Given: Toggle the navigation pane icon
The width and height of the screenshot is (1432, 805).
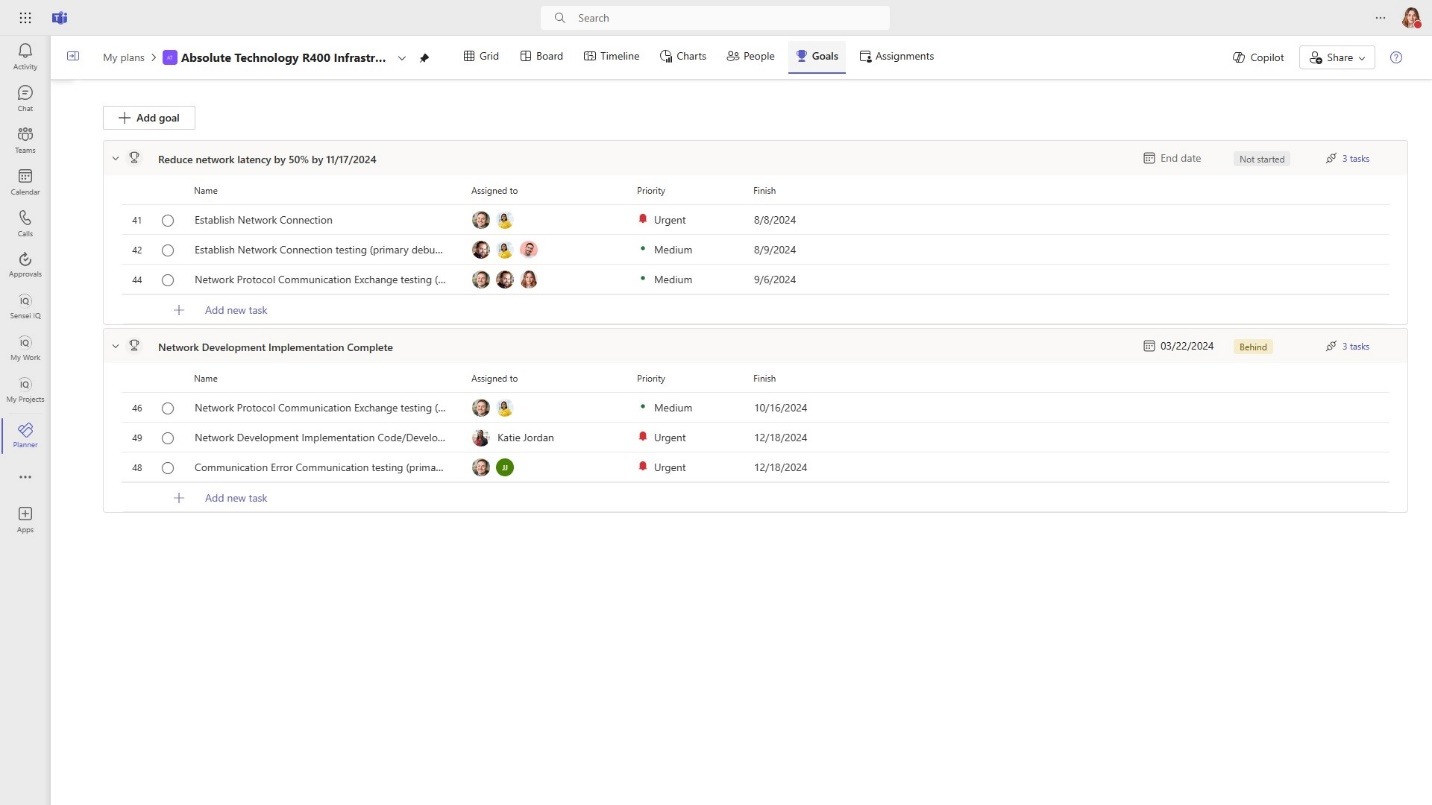Looking at the screenshot, I should pyautogui.click(x=73, y=56).
